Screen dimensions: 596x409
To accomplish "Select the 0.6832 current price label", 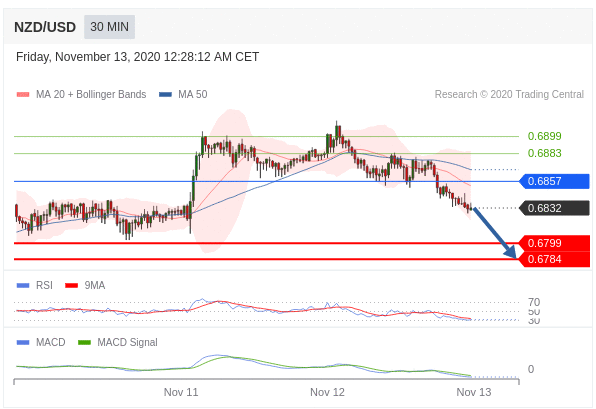I will [x=554, y=208].
